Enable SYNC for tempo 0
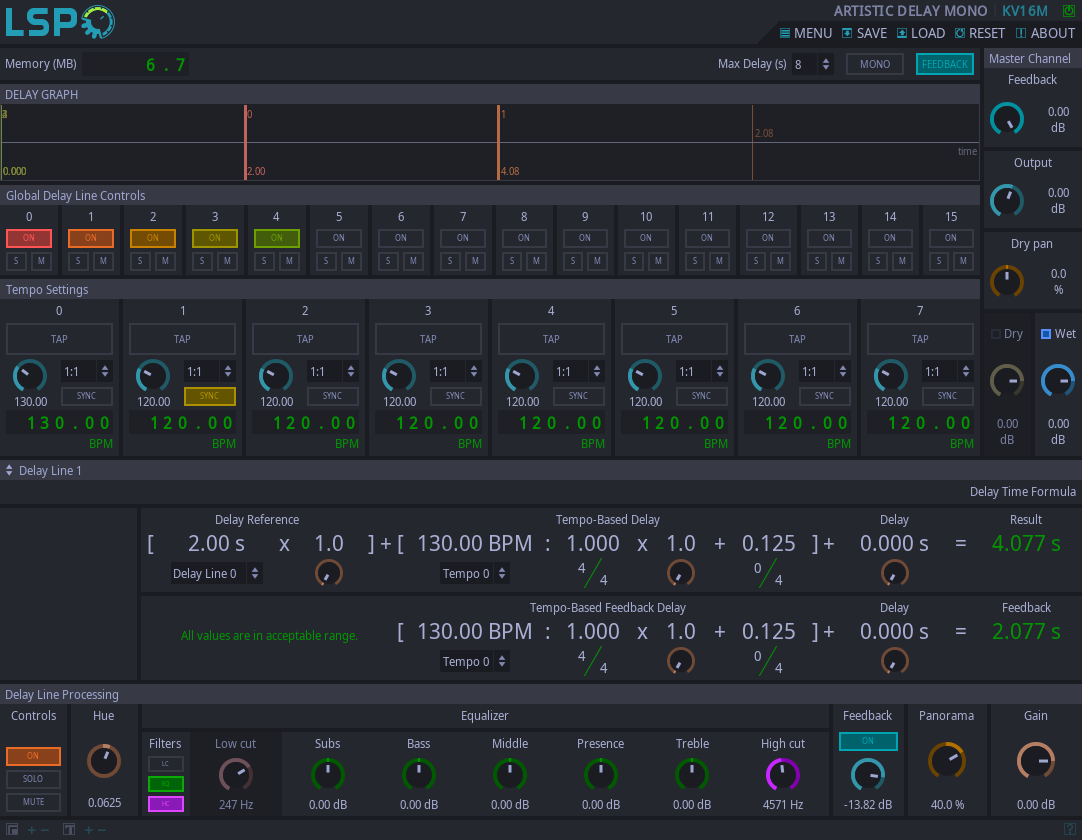 click(x=87, y=396)
